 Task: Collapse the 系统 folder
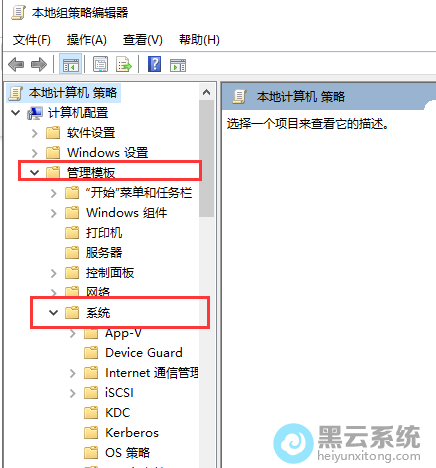[x=53, y=313]
